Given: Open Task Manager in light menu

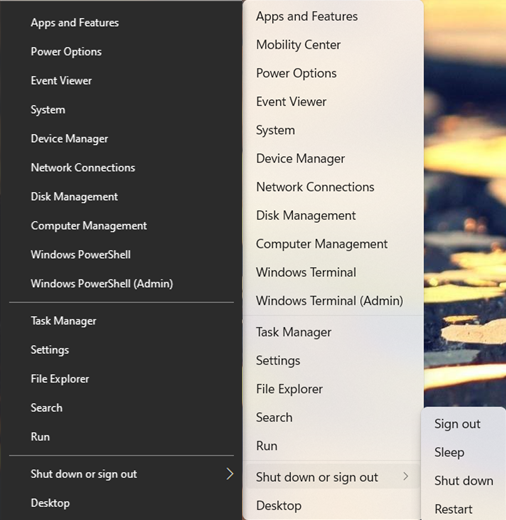Looking at the screenshot, I should (x=293, y=332).
